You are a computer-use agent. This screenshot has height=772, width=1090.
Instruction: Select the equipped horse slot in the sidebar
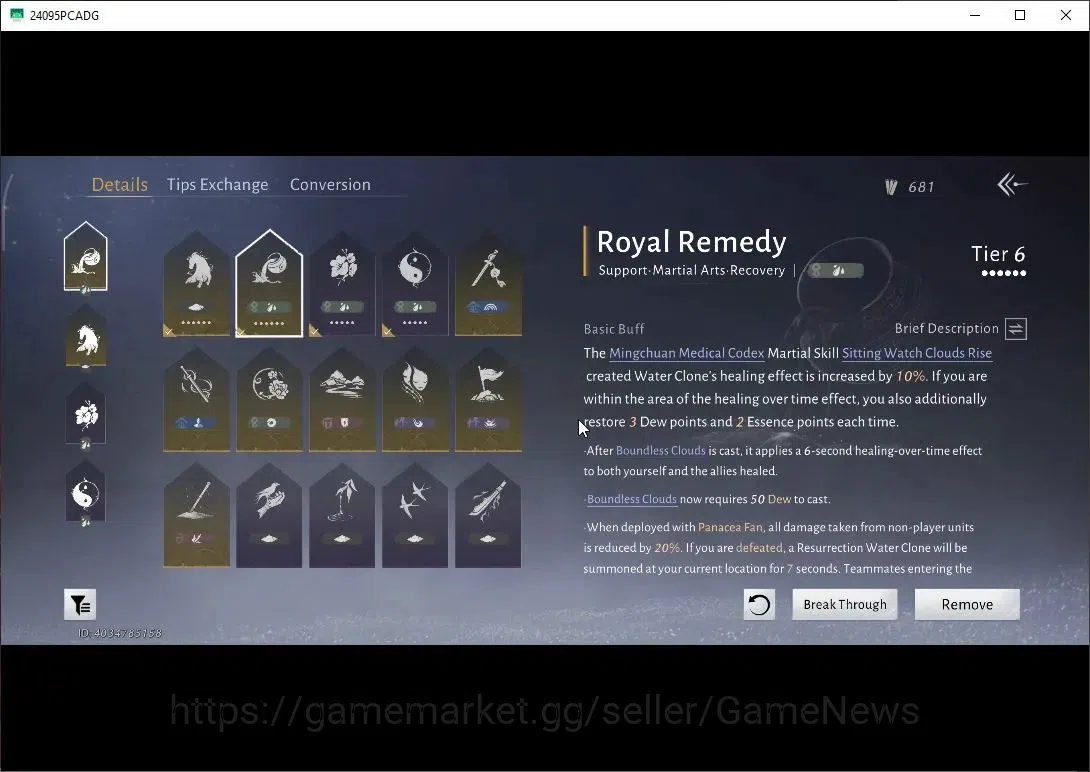86,338
